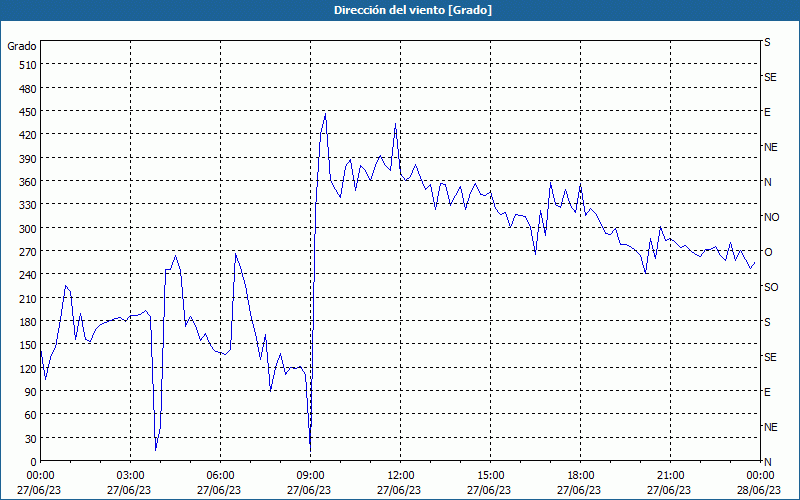Click the 'S' compass label level with 180

coord(767,322)
